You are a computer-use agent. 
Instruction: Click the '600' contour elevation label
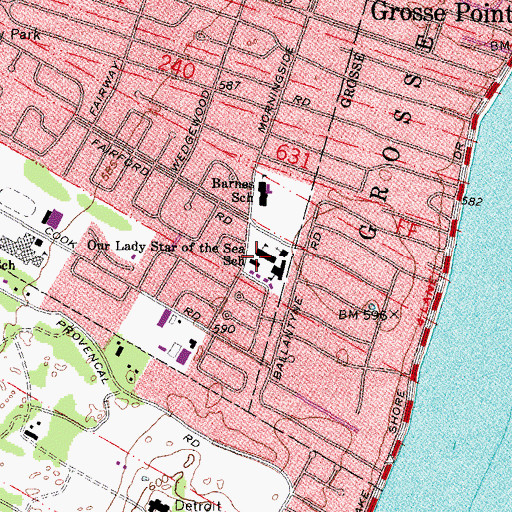(x=158, y=482)
